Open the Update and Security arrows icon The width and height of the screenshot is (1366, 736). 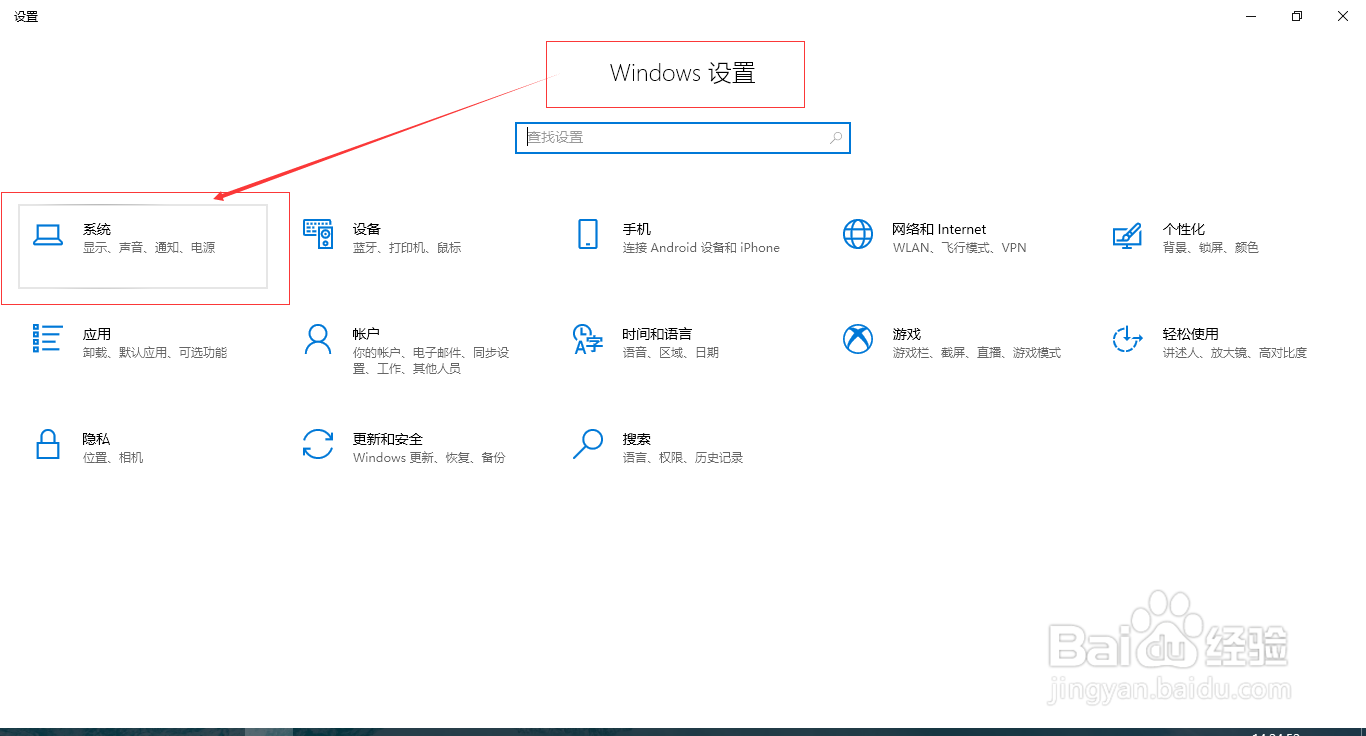pos(318,444)
